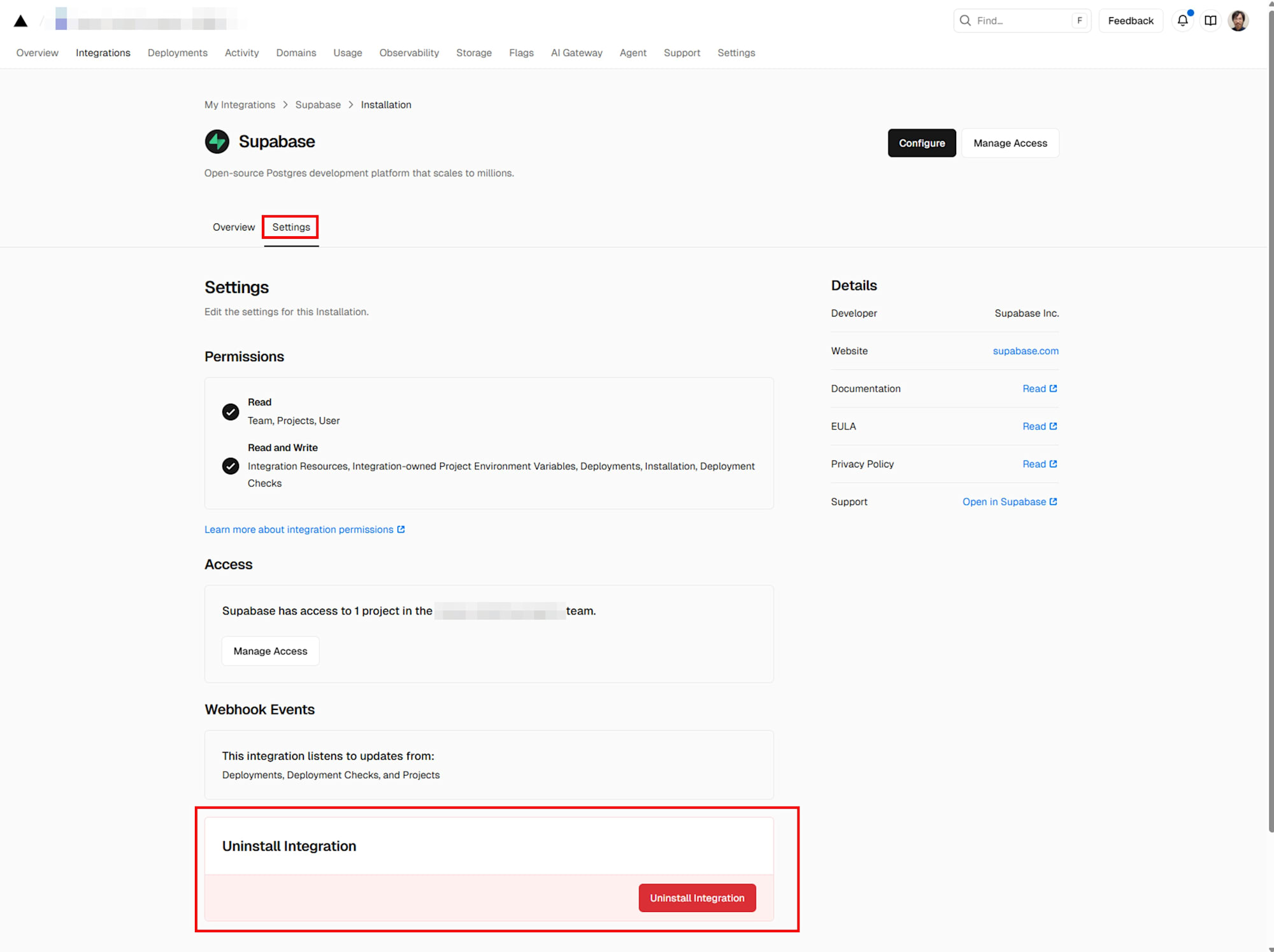
Task: Open the docs book icon
Action: [x=1210, y=20]
